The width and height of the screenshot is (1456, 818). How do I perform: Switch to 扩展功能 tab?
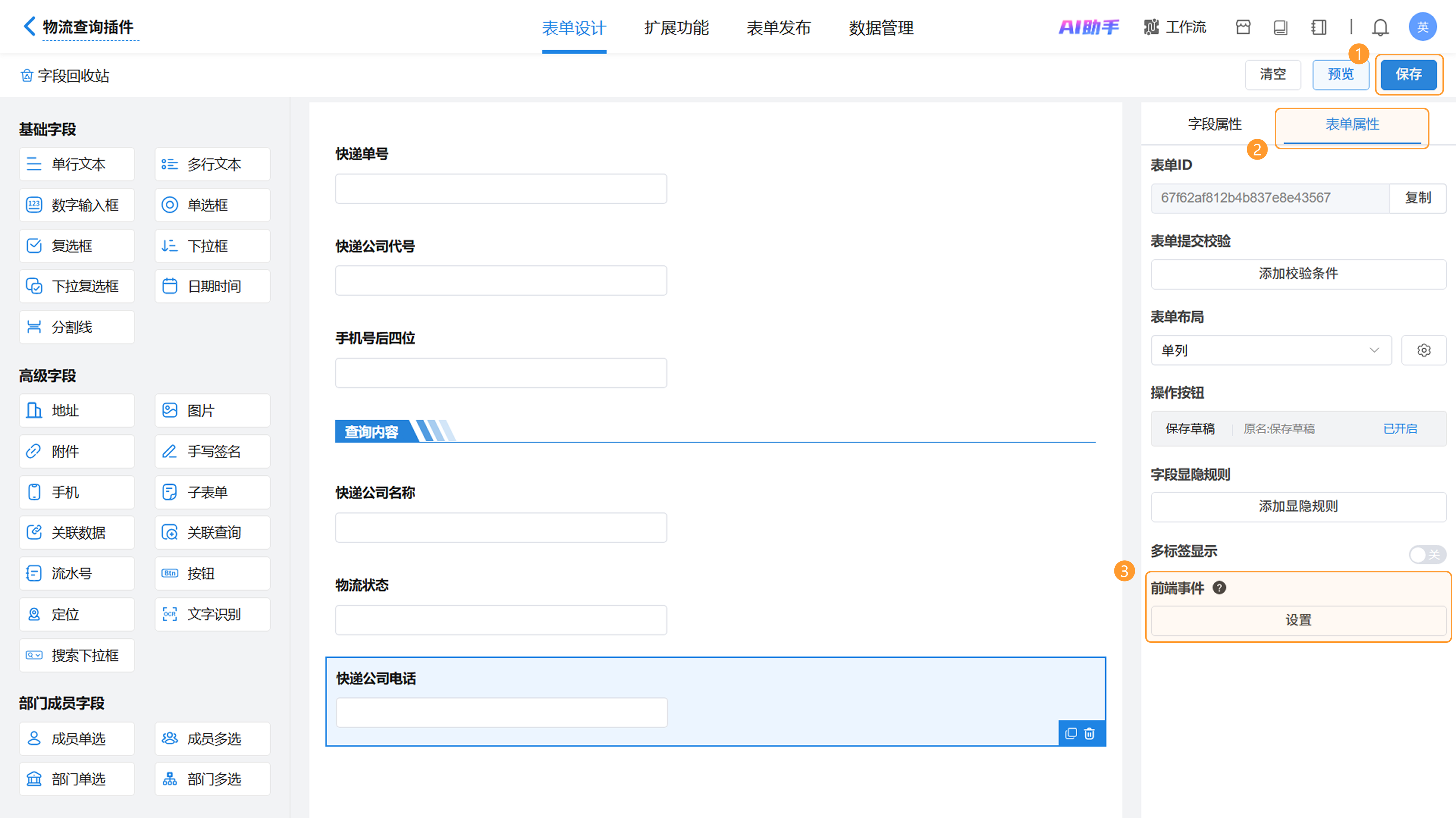[676, 28]
